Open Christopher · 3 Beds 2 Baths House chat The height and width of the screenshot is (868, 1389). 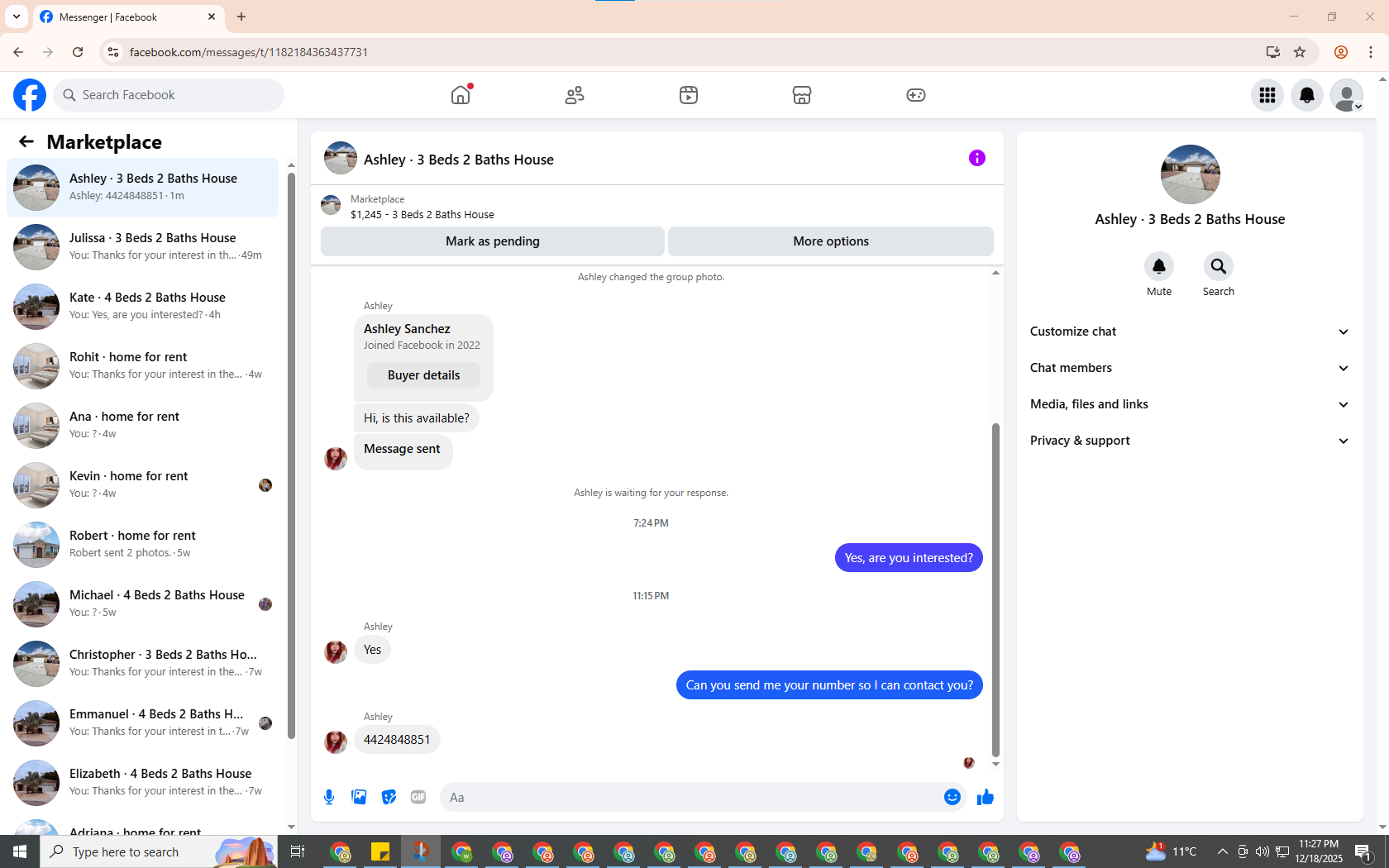pyautogui.click(x=142, y=663)
